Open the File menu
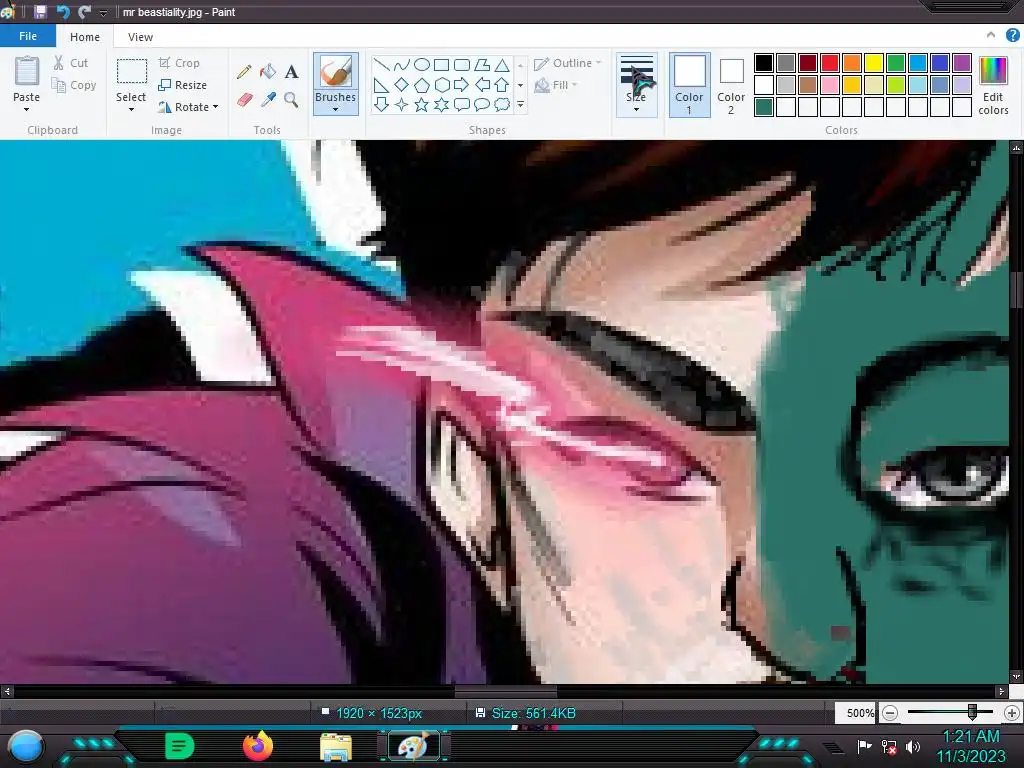 (x=28, y=36)
